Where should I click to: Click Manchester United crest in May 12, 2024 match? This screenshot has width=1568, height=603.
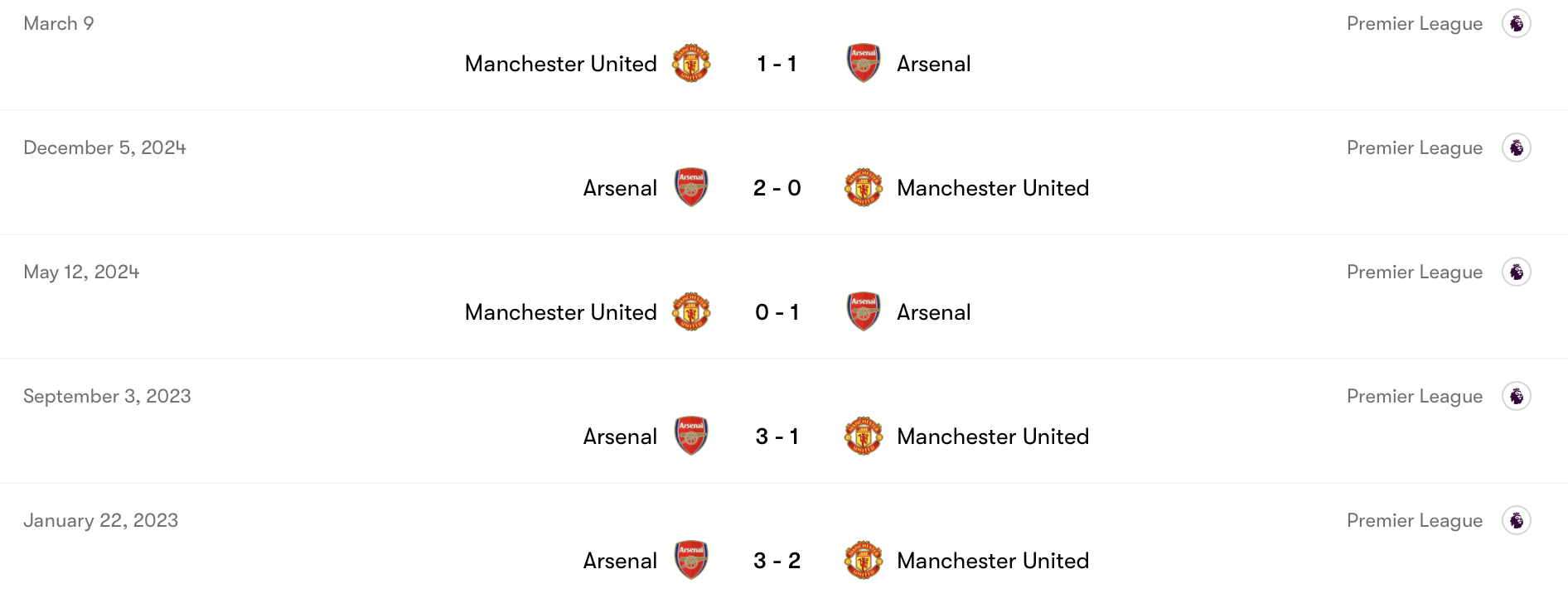(x=691, y=312)
